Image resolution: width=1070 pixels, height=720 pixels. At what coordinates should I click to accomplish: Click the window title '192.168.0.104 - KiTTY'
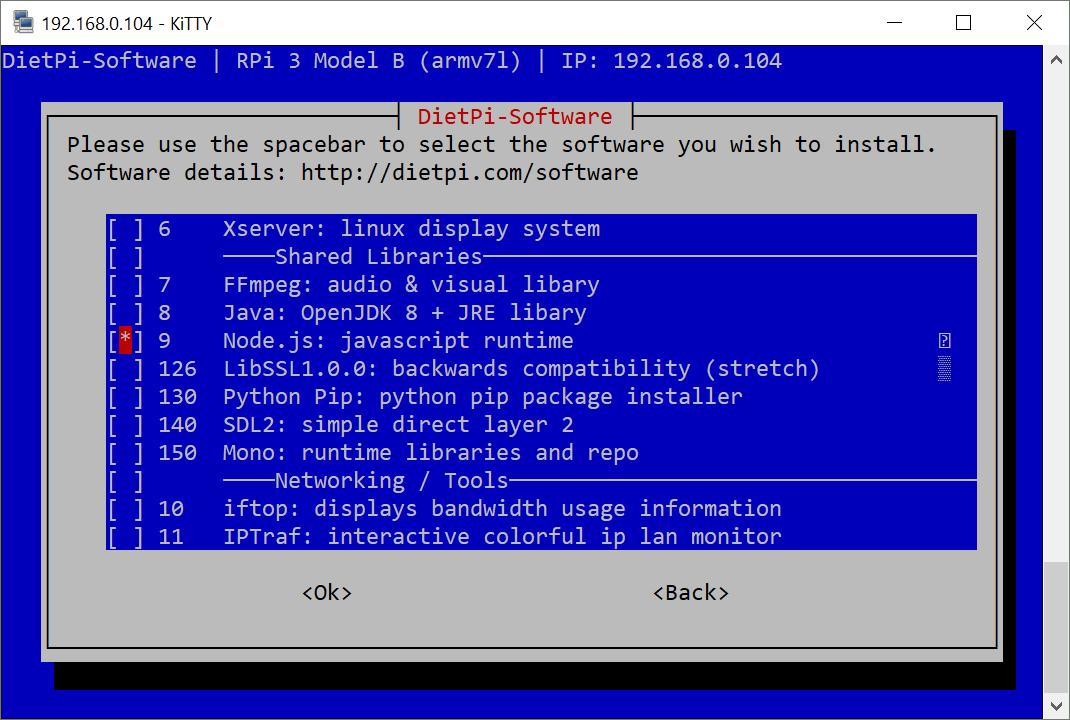coord(127,23)
